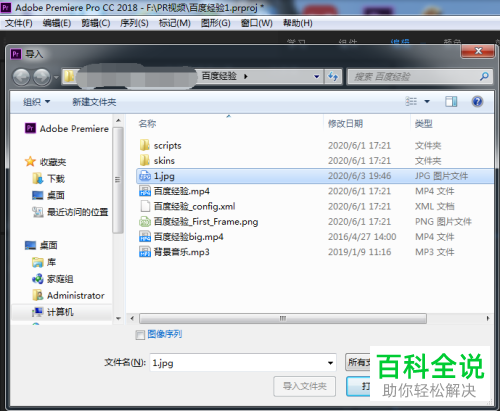Expand the 百度经验 breadcrumb arrow

coord(246,77)
